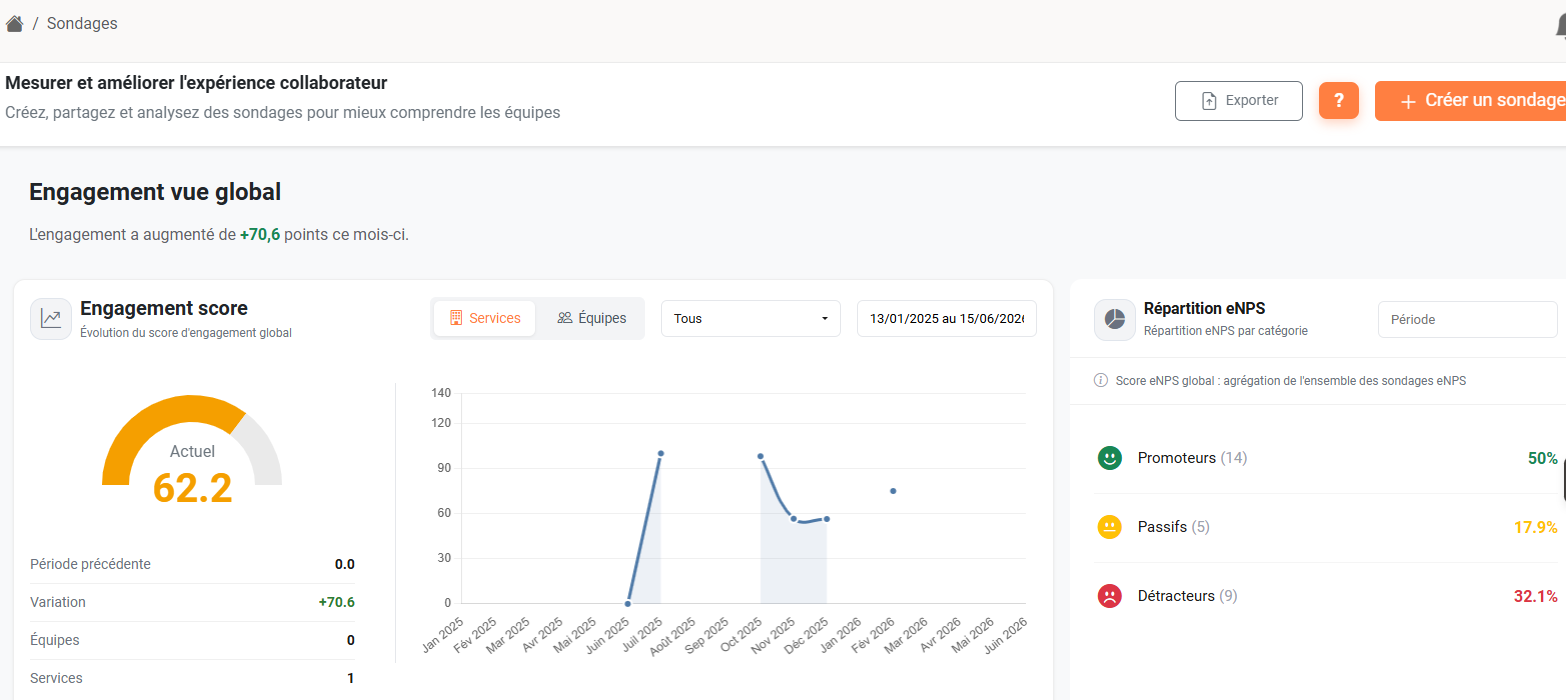Click the green Promoteurs smiley icon
Image resolution: width=1566 pixels, height=700 pixels.
click(x=1109, y=458)
